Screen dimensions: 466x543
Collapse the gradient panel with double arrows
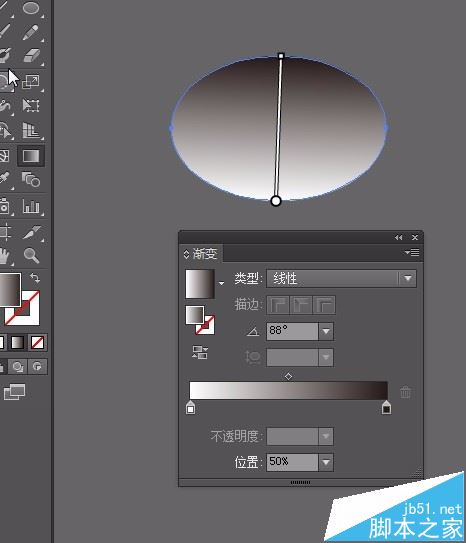click(x=398, y=238)
